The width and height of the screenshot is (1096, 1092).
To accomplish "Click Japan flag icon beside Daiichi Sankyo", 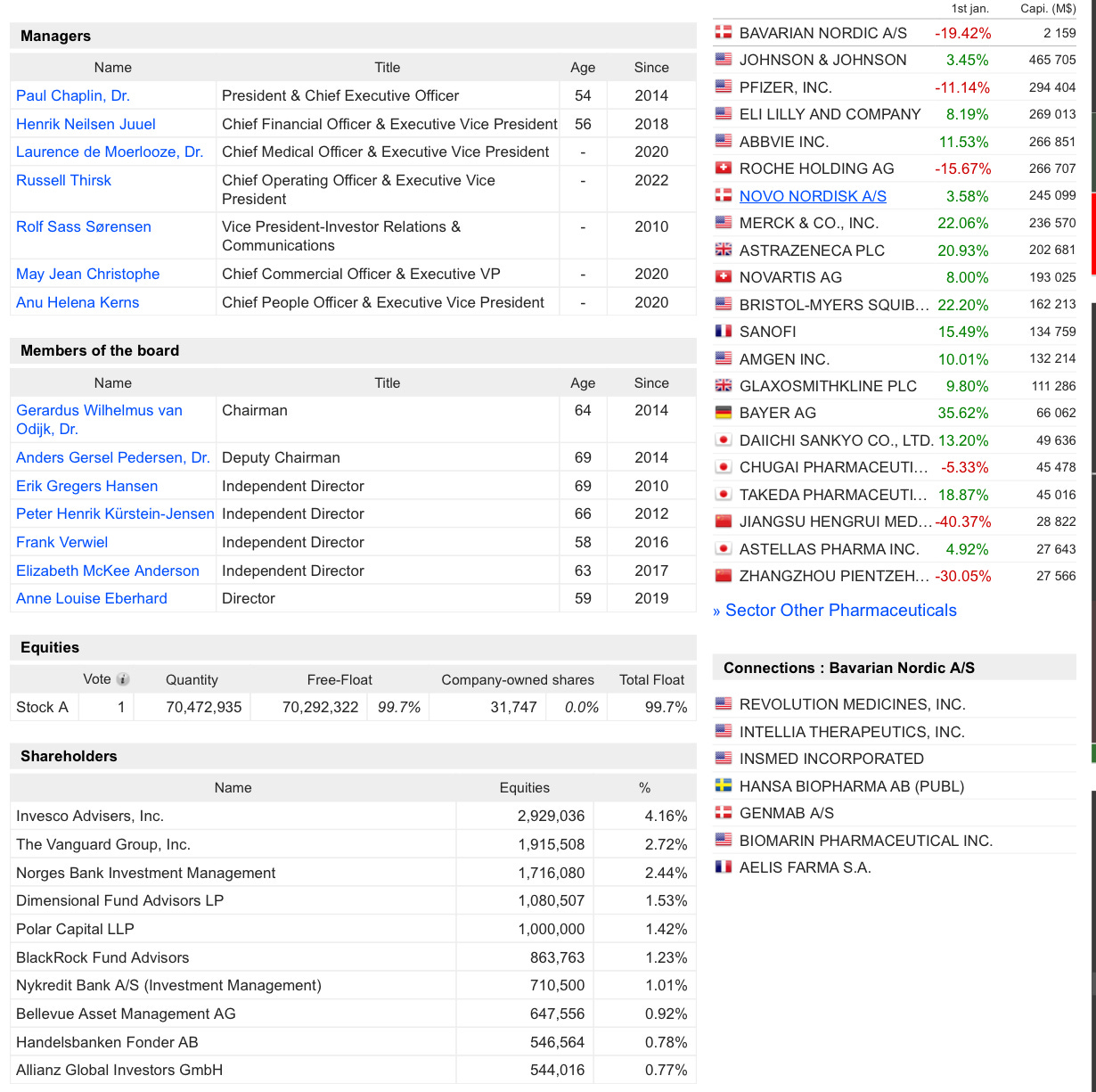I will click(x=724, y=440).
